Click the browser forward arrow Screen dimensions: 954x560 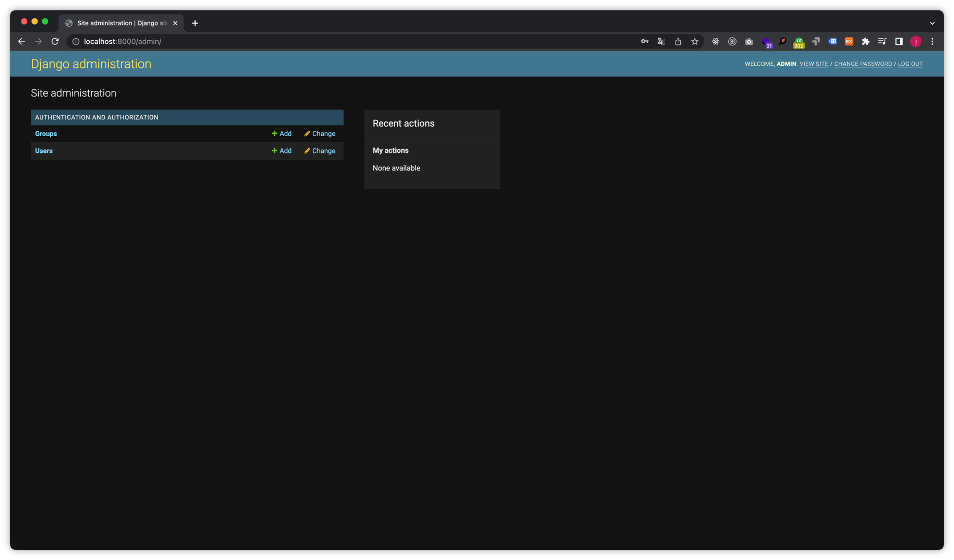38,41
